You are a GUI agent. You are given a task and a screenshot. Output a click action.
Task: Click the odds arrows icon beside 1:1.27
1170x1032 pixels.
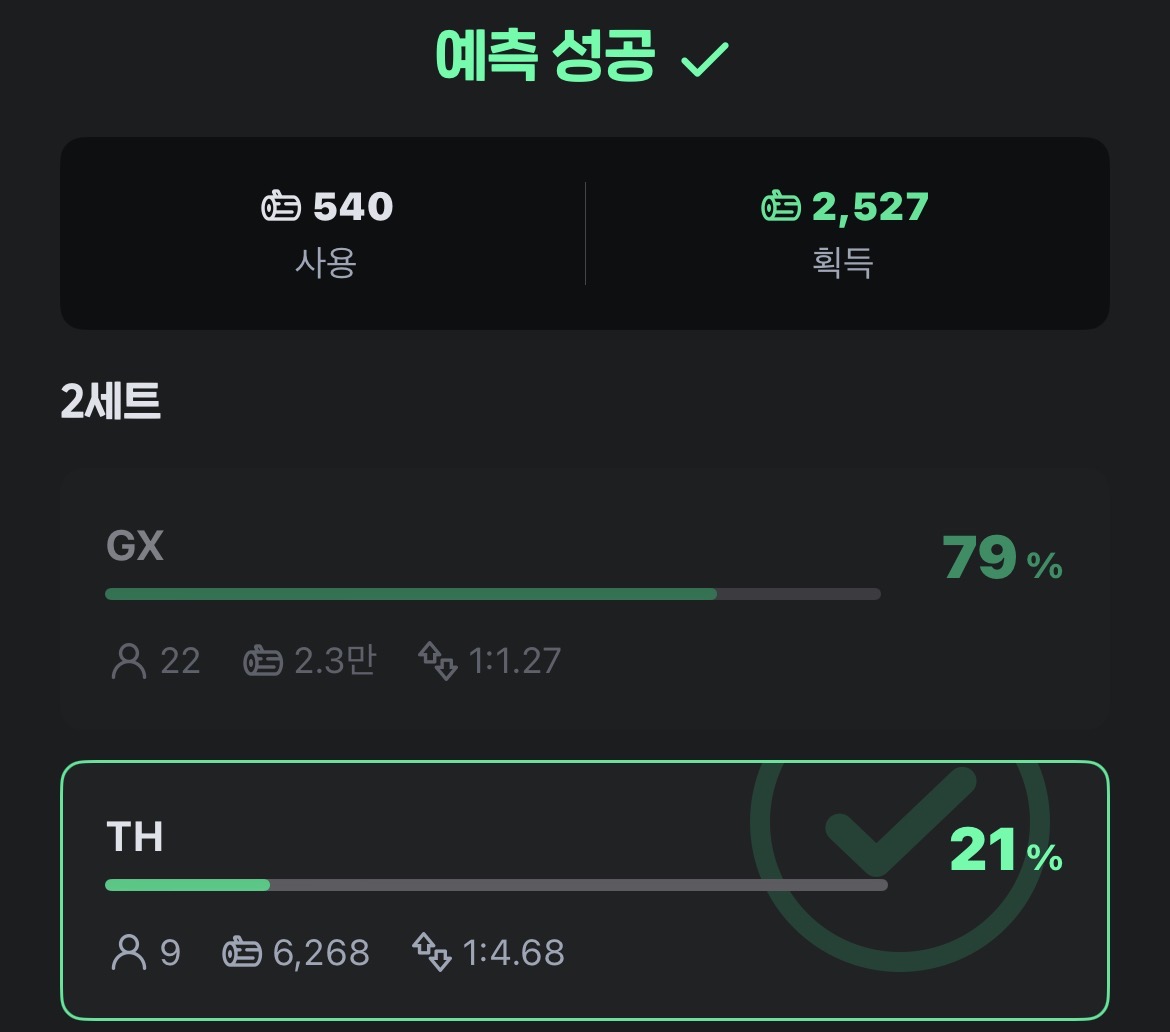[x=437, y=661]
